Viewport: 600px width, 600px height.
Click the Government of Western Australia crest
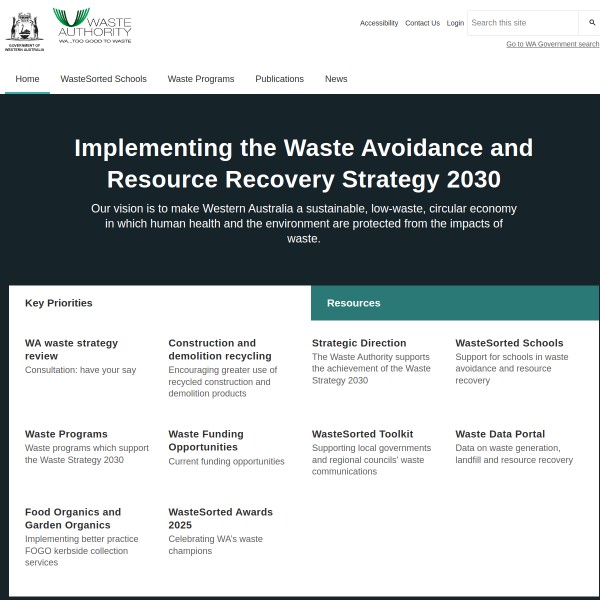pyautogui.click(x=24, y=29)
